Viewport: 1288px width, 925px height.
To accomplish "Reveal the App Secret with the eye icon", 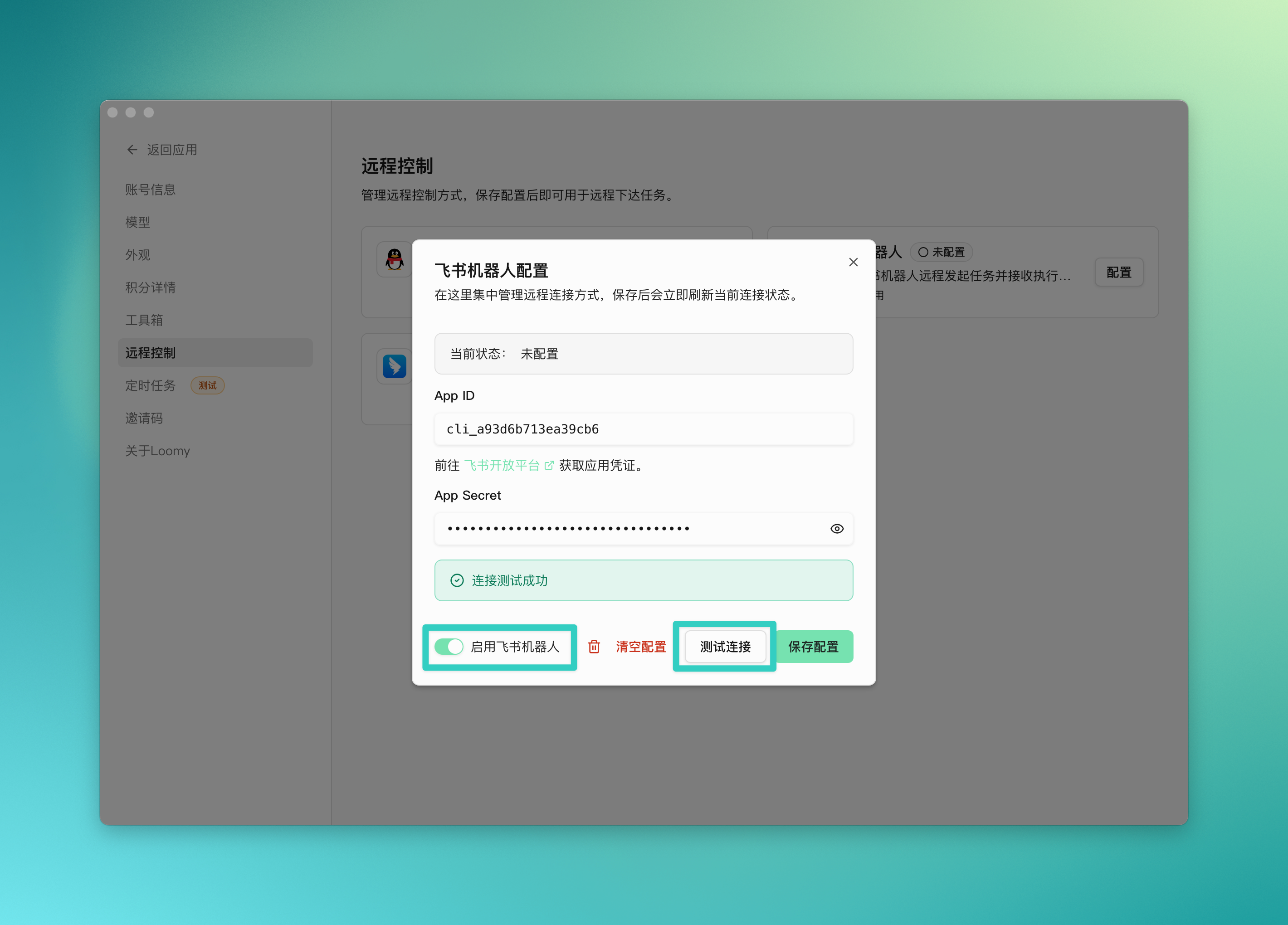I will click(x=836, y=529).
